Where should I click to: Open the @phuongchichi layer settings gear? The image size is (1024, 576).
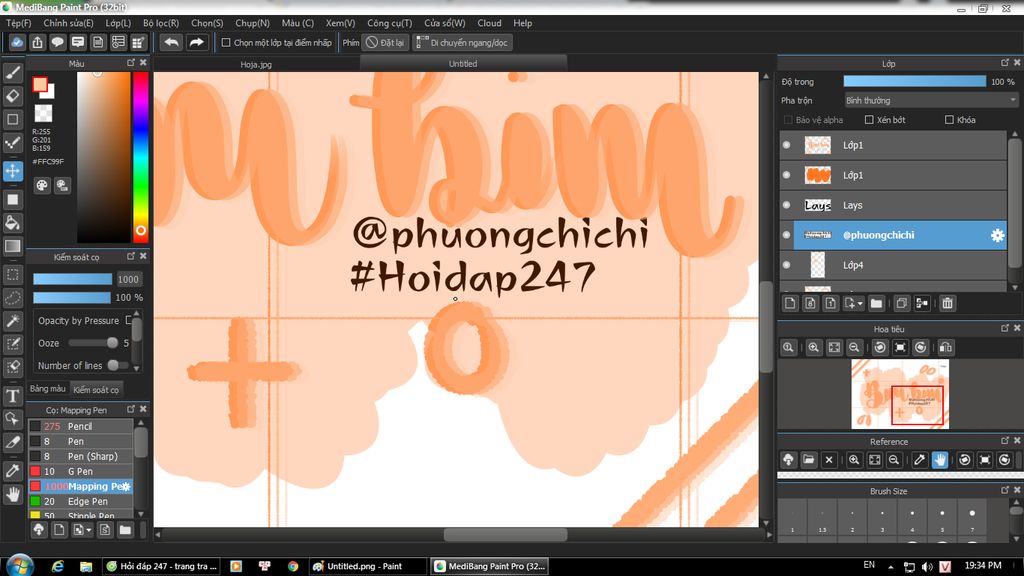point(997,235)
